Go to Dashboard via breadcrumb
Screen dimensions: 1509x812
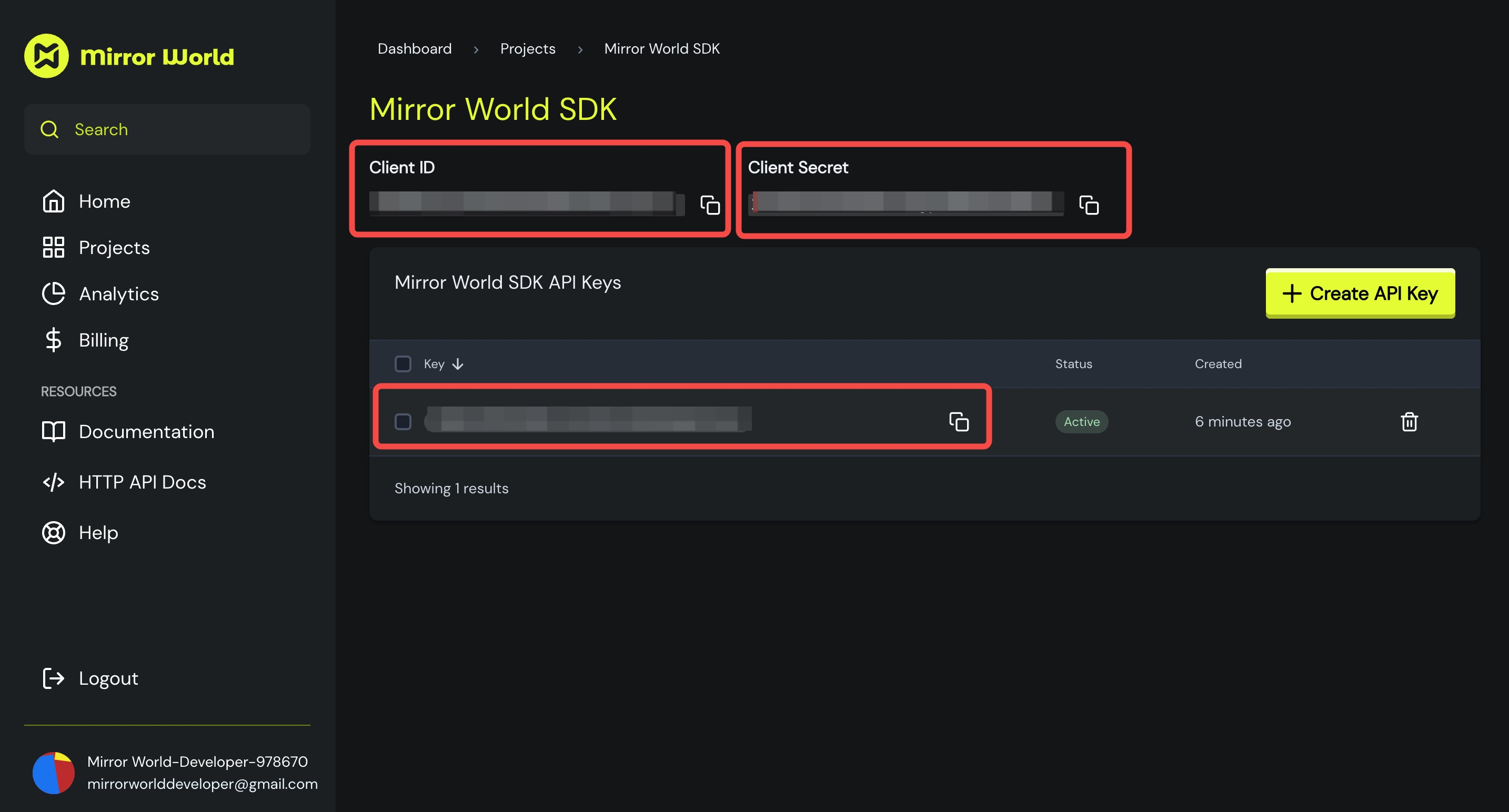tap(414, 48)
